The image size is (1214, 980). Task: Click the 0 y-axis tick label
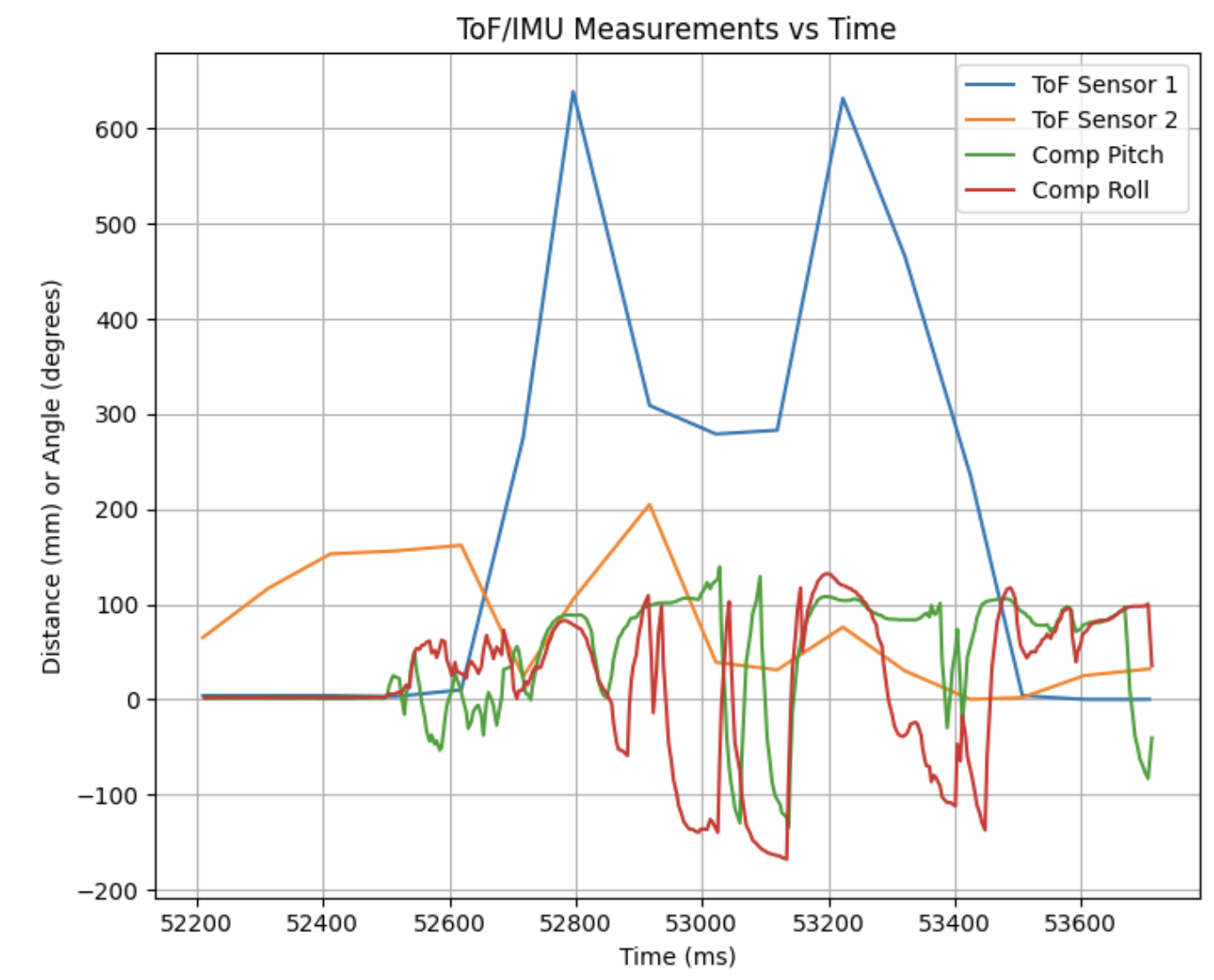coord(134,701)
